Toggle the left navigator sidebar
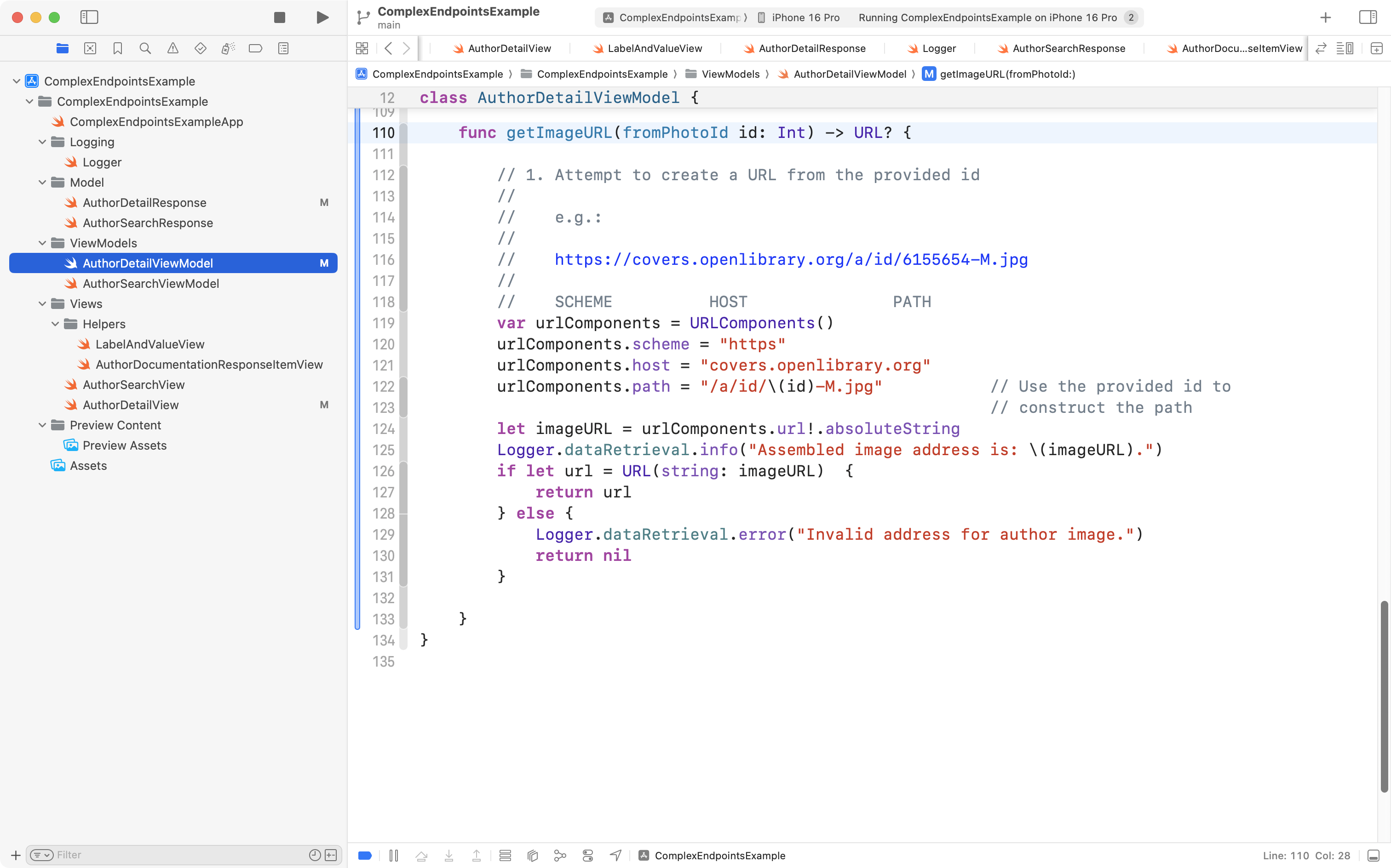 89,17
